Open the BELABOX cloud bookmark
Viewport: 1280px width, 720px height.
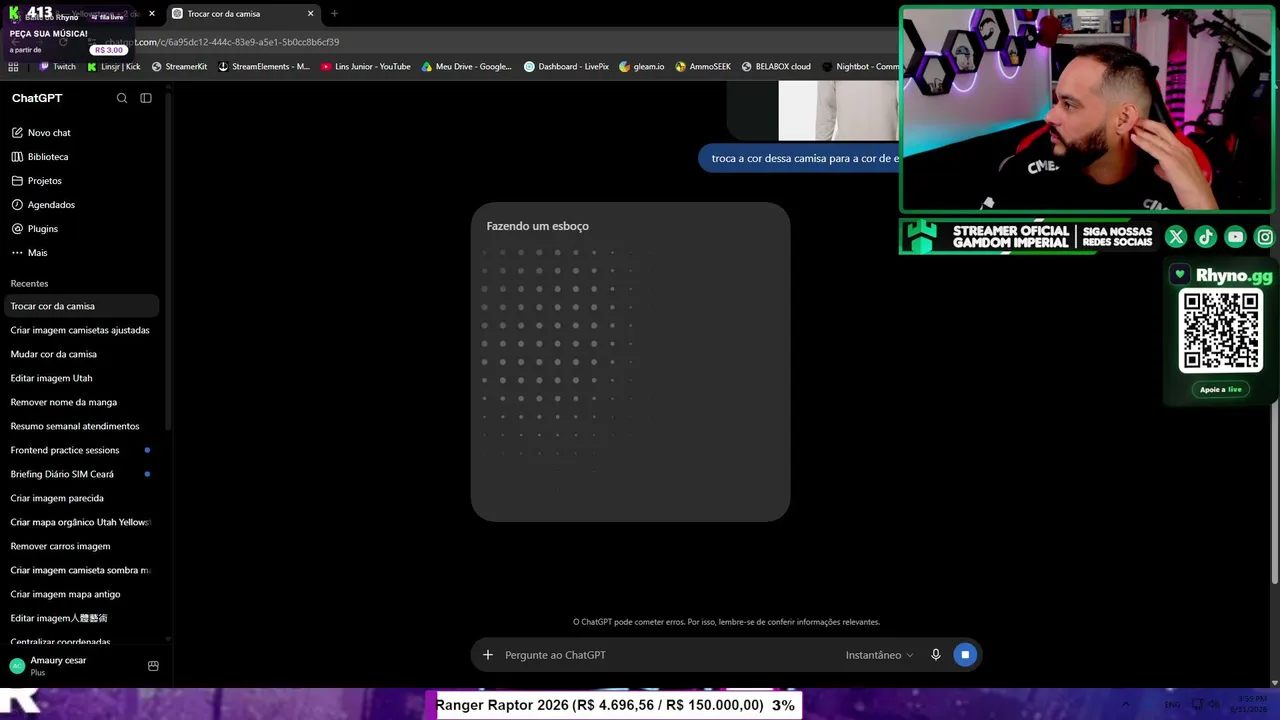tap(776, 67)
